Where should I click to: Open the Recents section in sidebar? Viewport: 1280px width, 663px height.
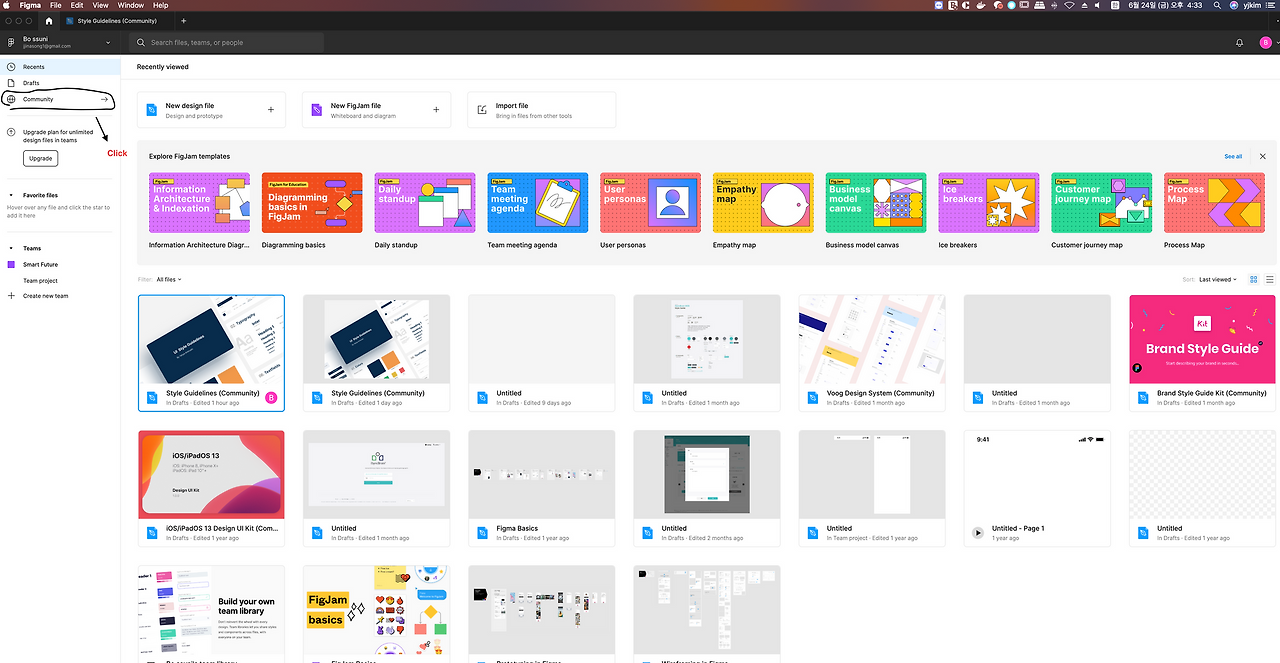[60, 67]
